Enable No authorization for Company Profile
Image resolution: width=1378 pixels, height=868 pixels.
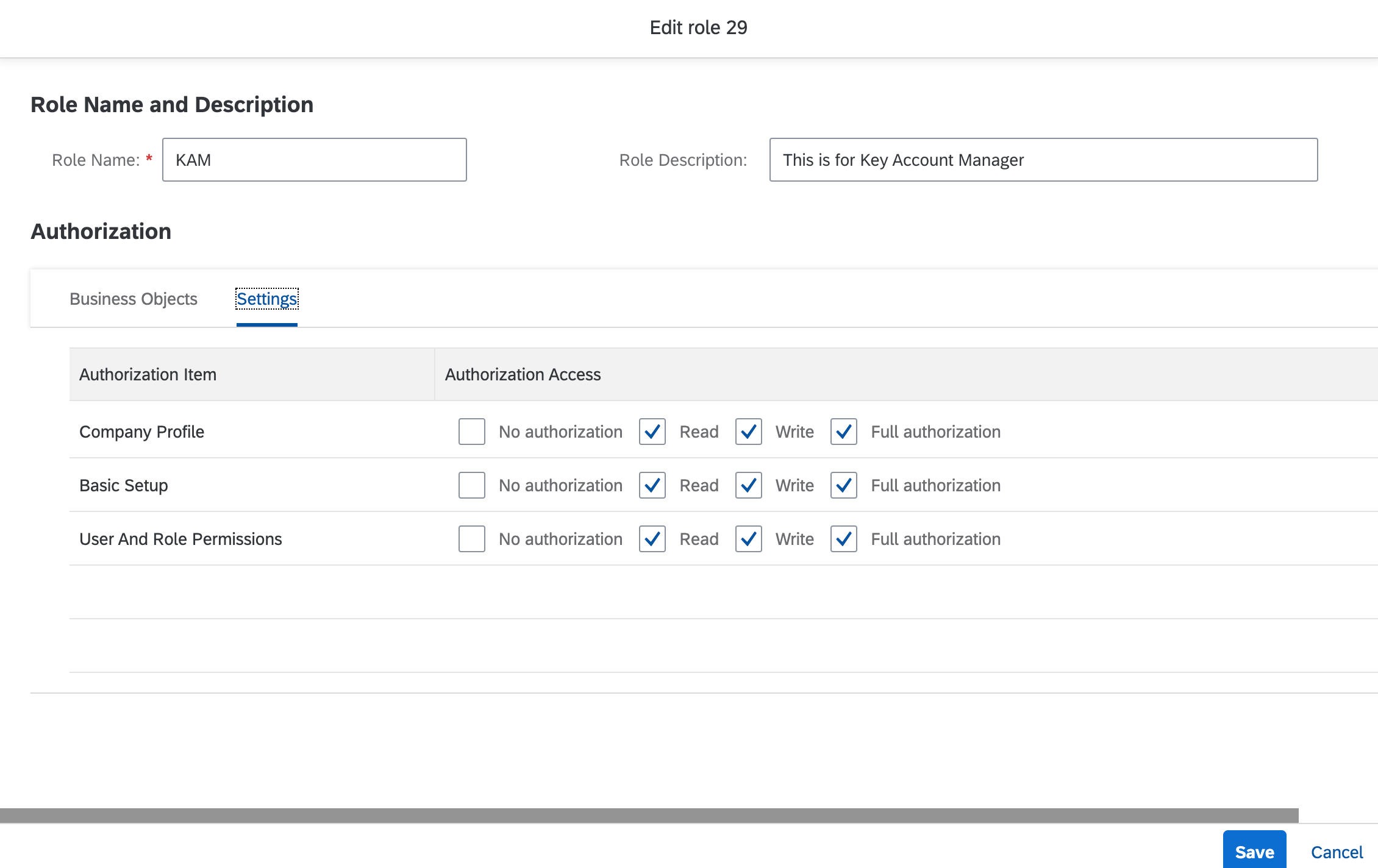coord(471,432)
